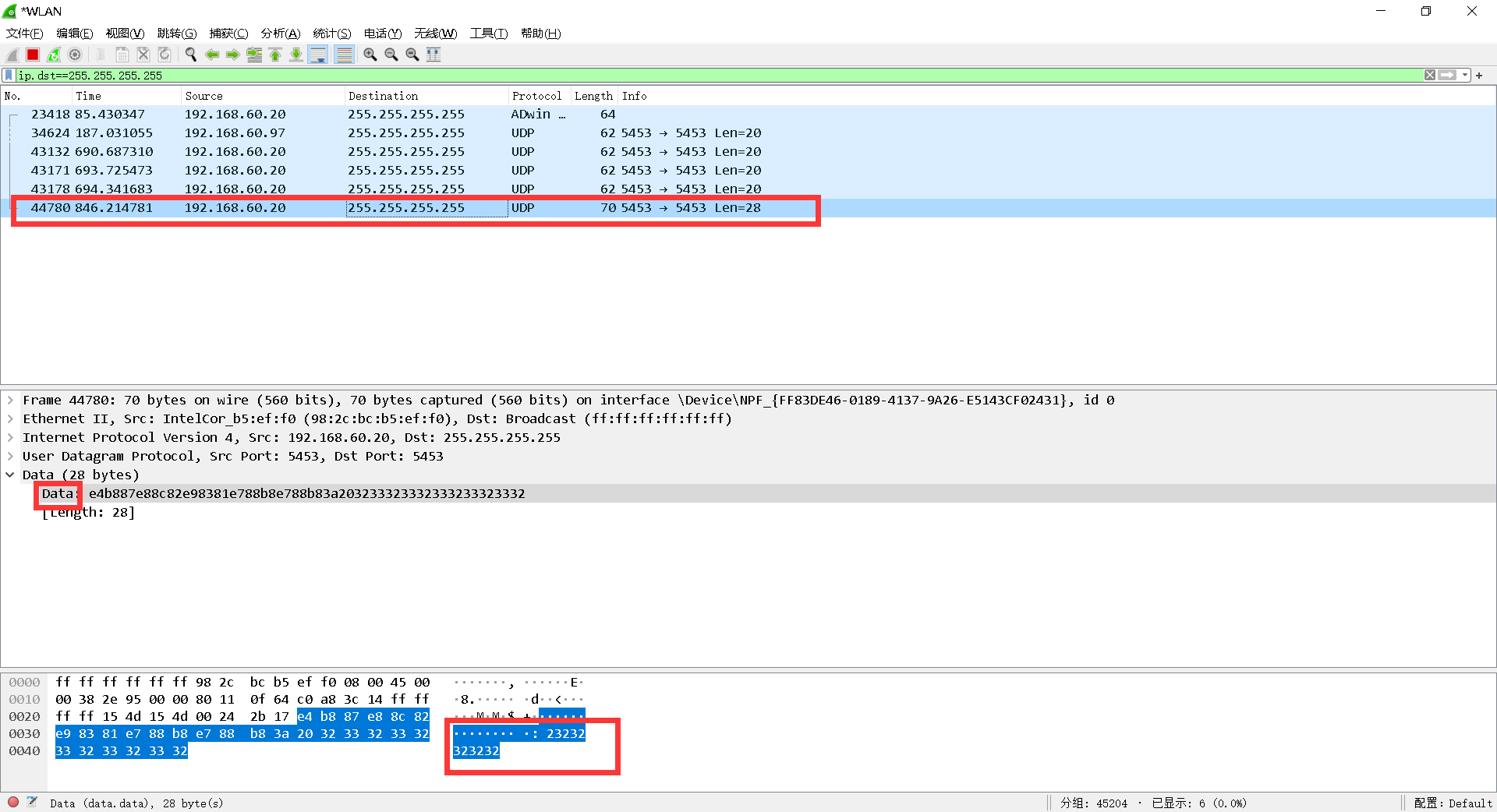Open Find Packet with the magnifier icon
The image size is (1497, 812).
(190, 55)
